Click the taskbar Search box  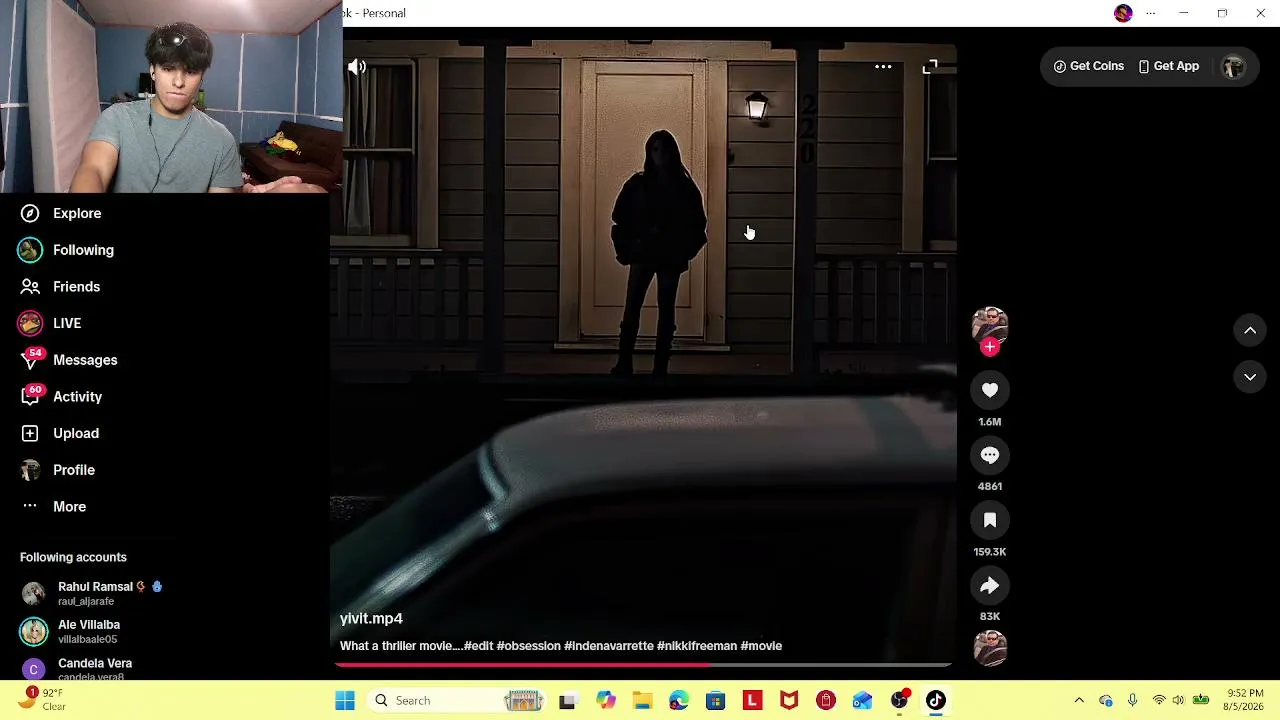point(457,700)
